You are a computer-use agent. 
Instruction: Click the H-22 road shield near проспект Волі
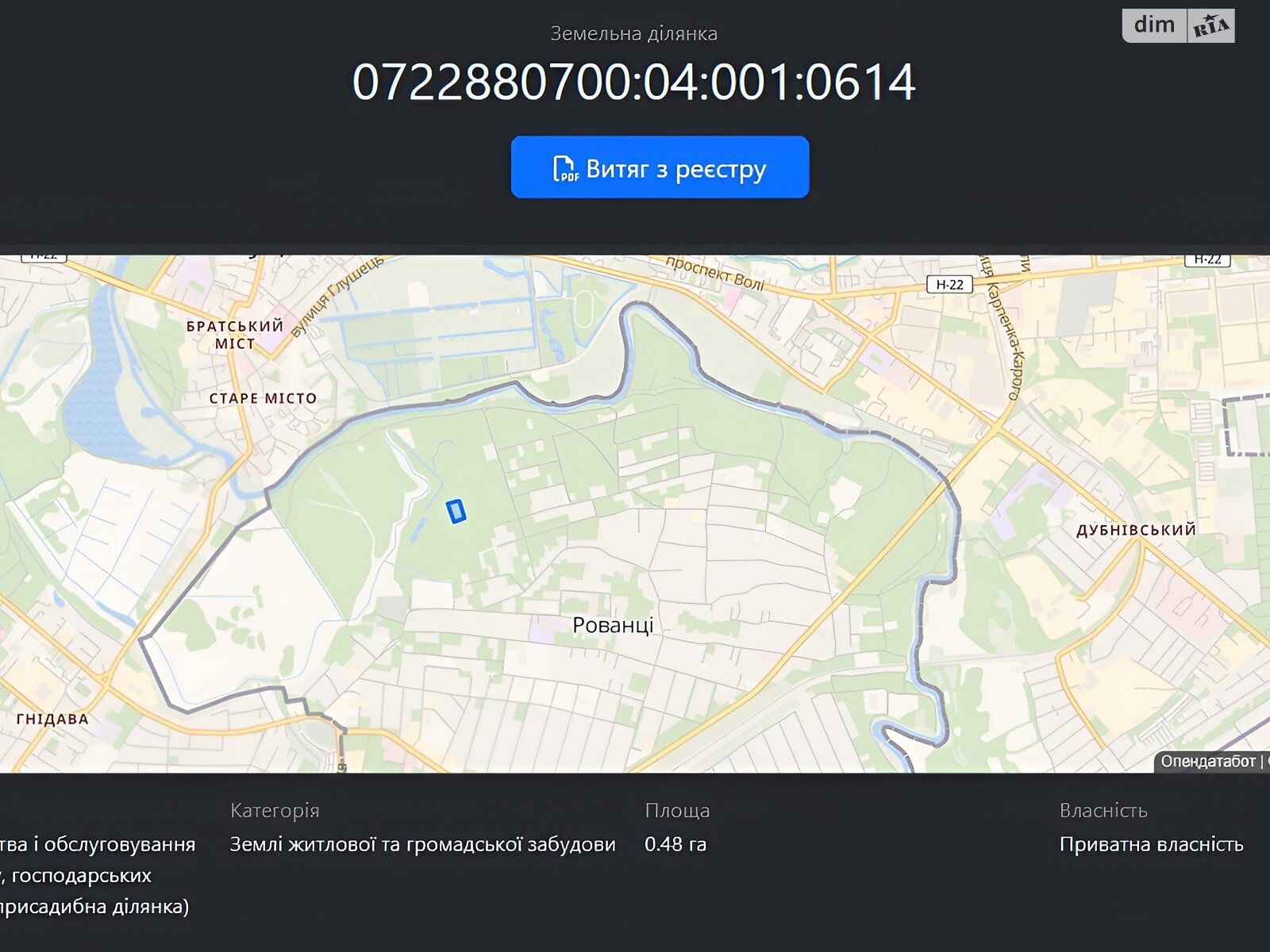point(949,285)
